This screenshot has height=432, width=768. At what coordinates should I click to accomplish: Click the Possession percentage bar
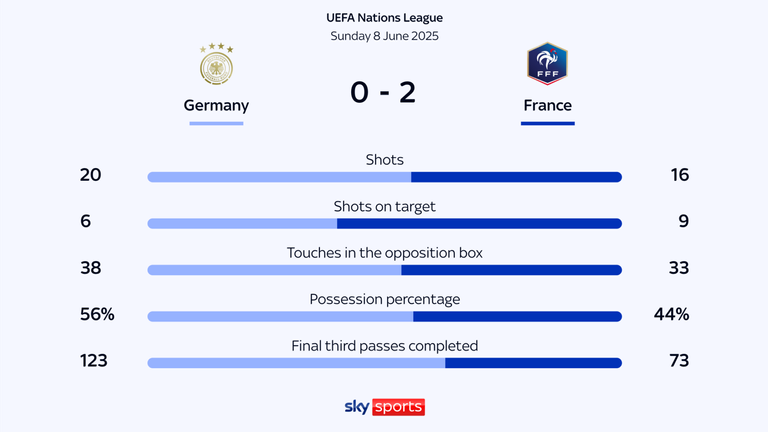point(384,316)
